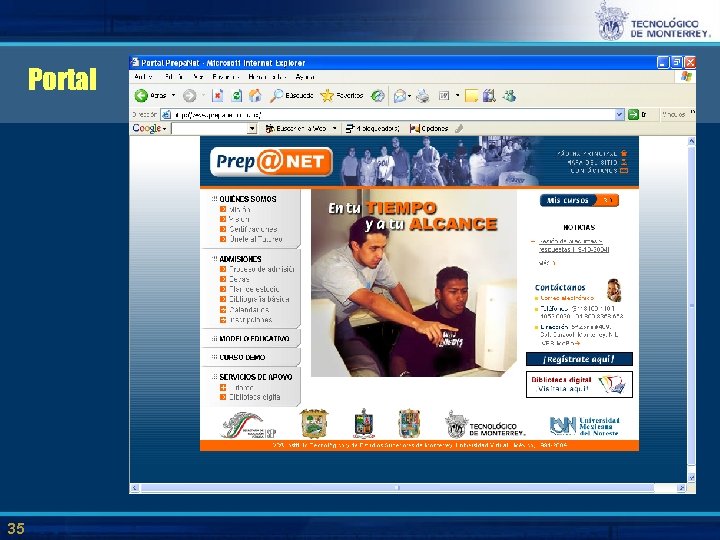Open the Edición menu
The height and width of the screenshot is (540, 720).
174,77
